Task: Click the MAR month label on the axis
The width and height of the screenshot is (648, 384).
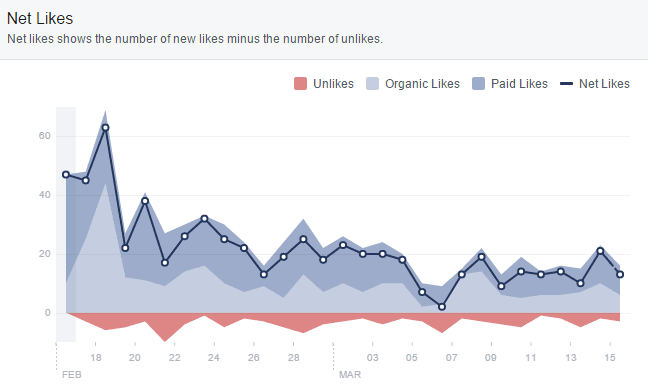Action: [350, 375]
